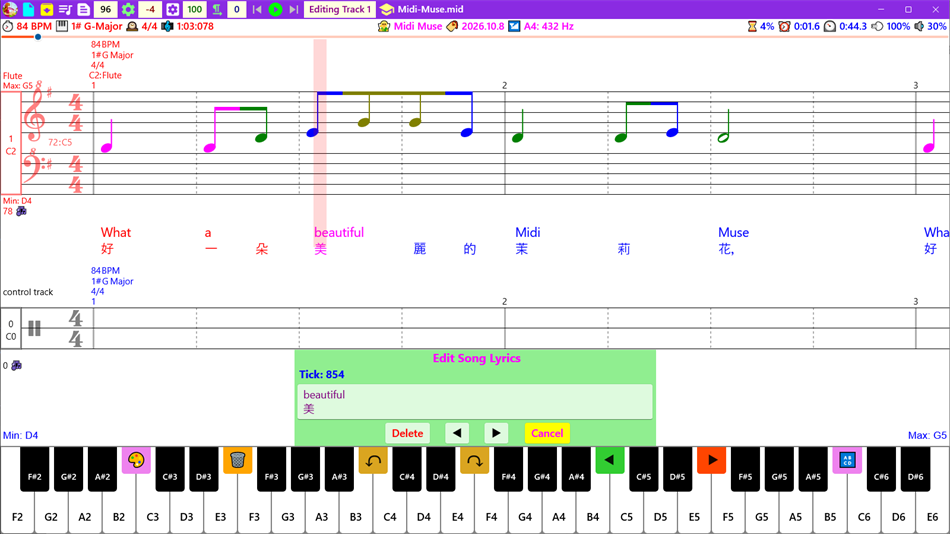Click the graduation cap icon near Midi-Muse.mid
The width and height of the screenshot is (950, 534).
tap(387, 9)
